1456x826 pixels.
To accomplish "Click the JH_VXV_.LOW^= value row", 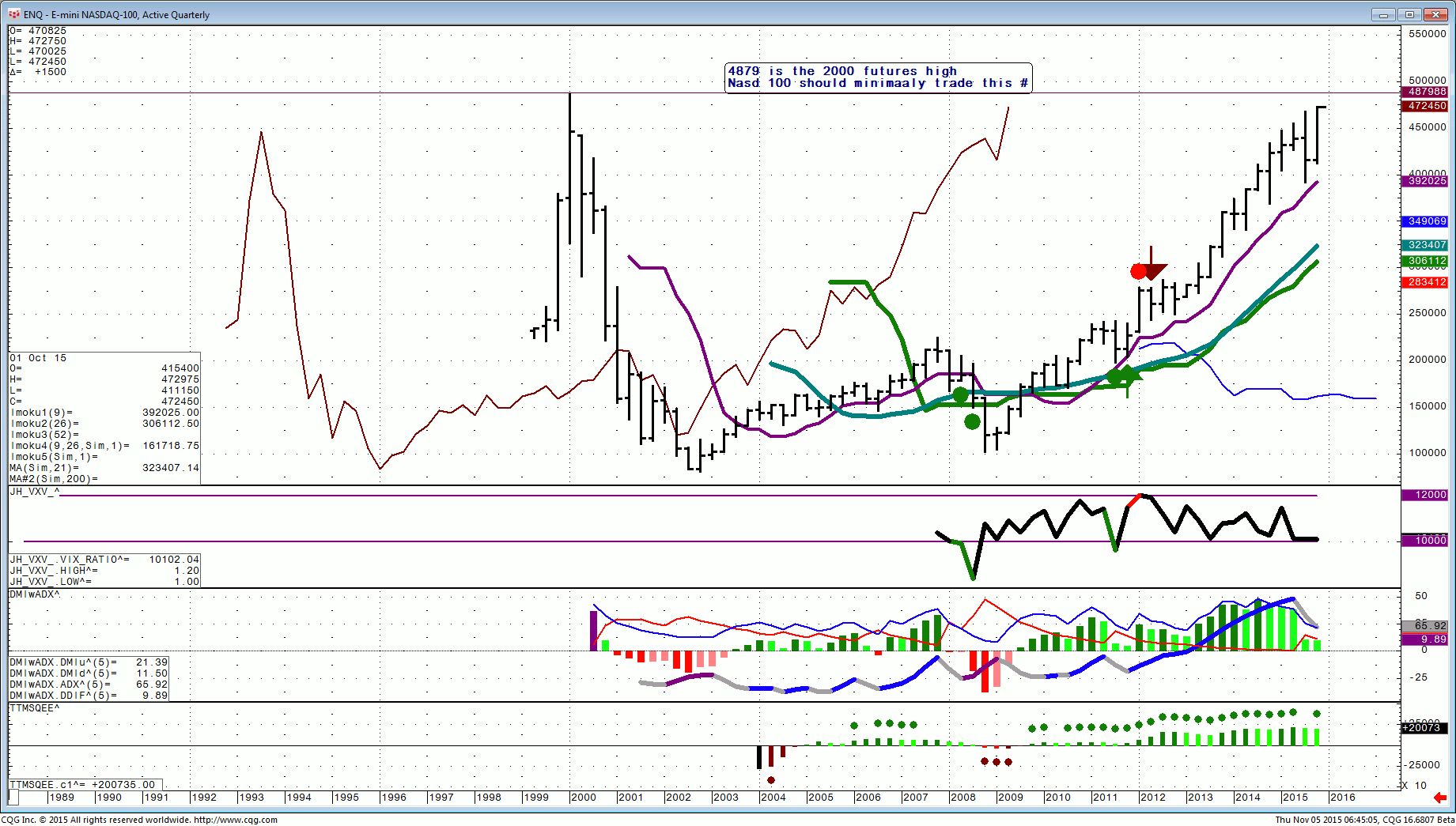I will (x=104, y=582).
